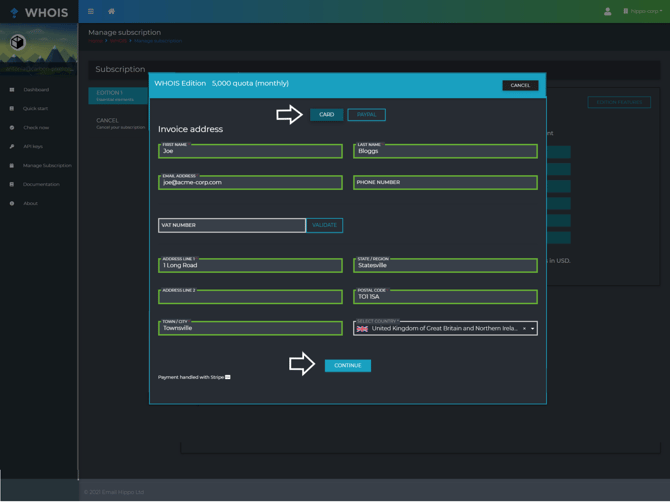
Task: Select the CARD payment option
Action: (x=326, y=114)
